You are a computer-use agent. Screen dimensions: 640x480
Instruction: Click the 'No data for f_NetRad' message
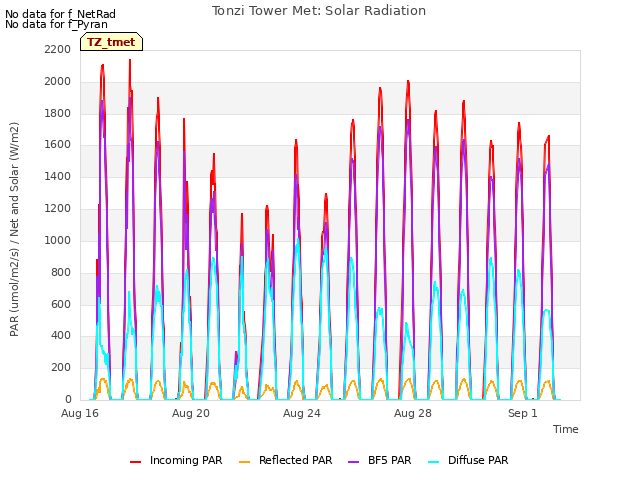(x=60, y=14)
